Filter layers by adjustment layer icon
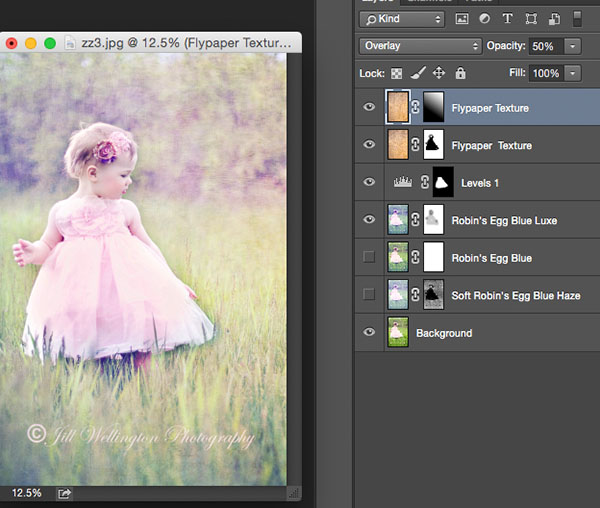Image resolution: width=600 pixels, height=508 pixels. 484,19
